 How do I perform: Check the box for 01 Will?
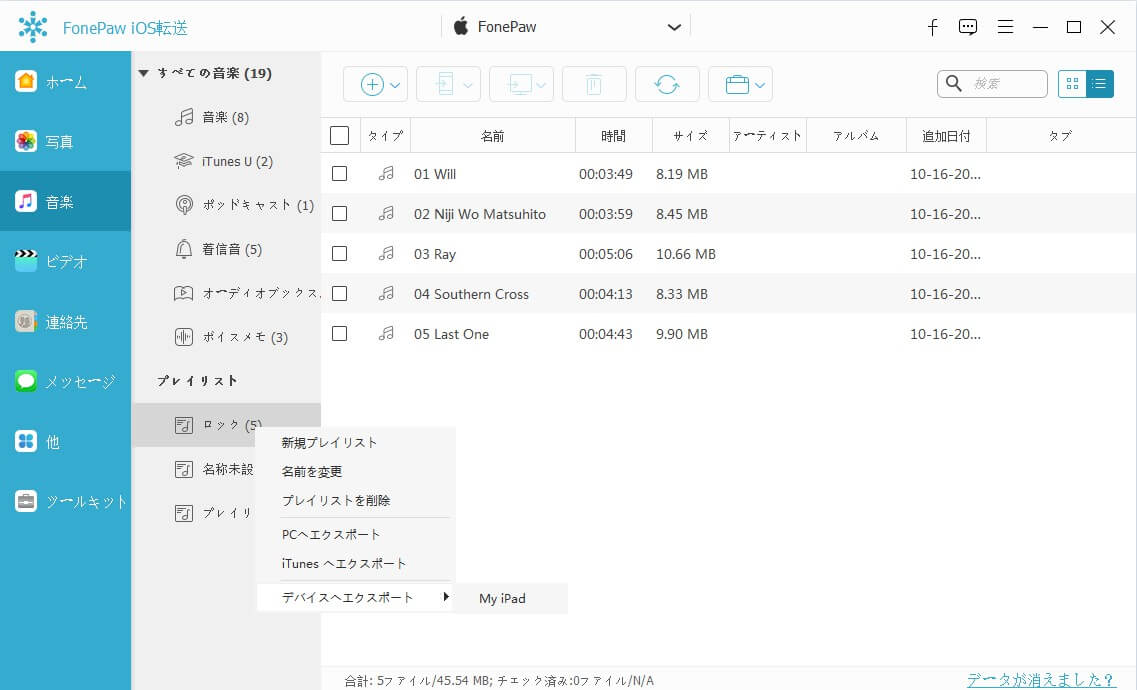pos(339,174)
